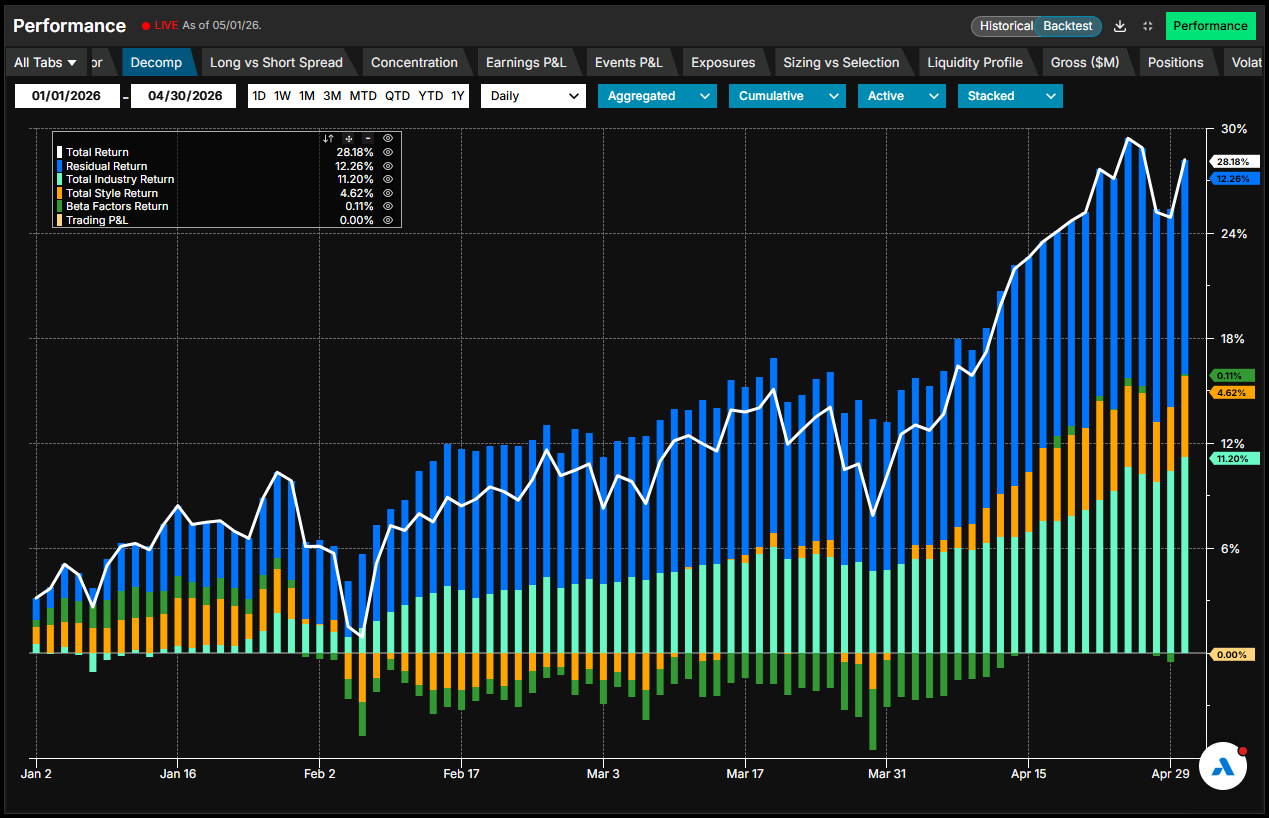The height and width of the screenshot is (818, 1269).
Task: Open the blue assistant logo button
Action: click(1221, 767)
